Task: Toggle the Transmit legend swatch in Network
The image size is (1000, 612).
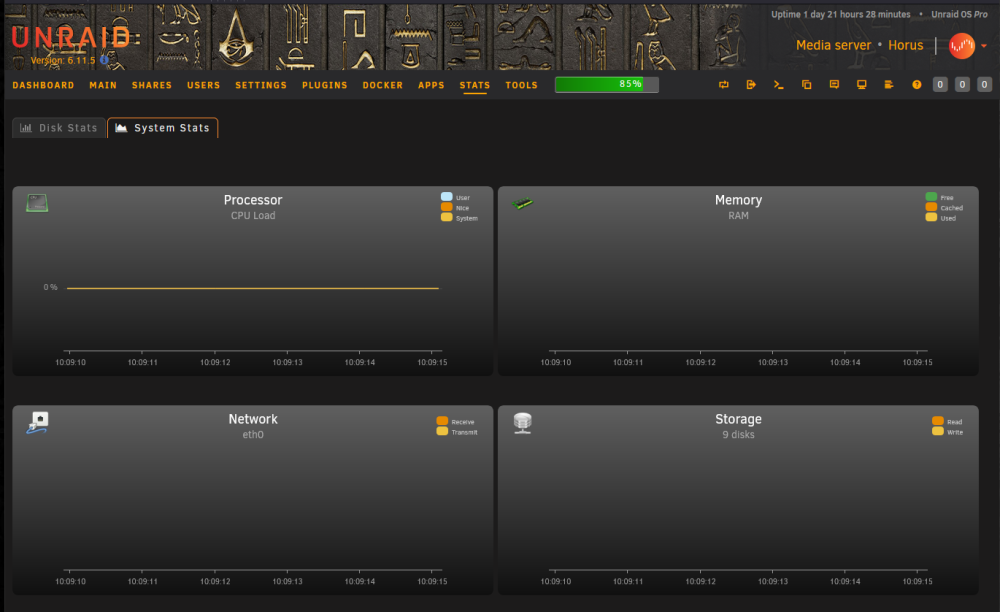Action: pyautogui.click(x=442, y=432)
